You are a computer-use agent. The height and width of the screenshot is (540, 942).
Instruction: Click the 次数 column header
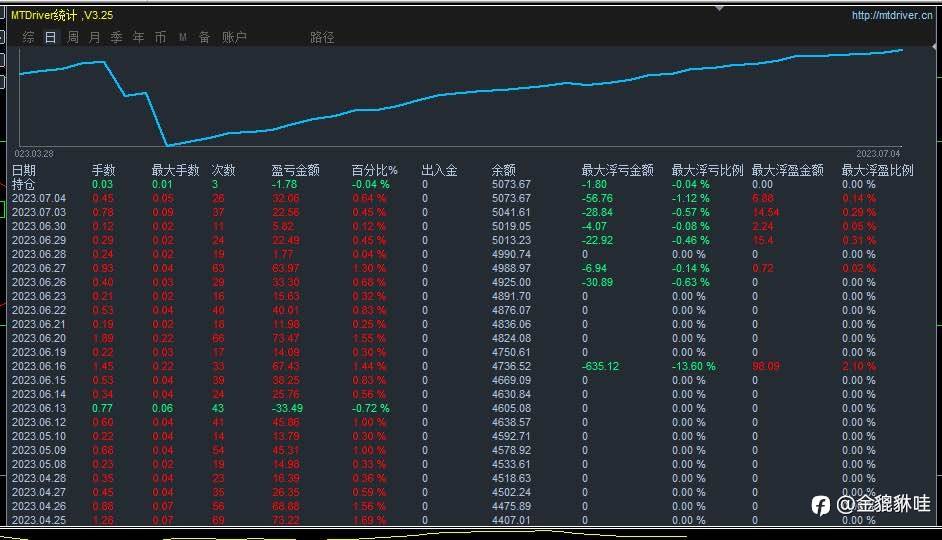click(x=223, y=170)
